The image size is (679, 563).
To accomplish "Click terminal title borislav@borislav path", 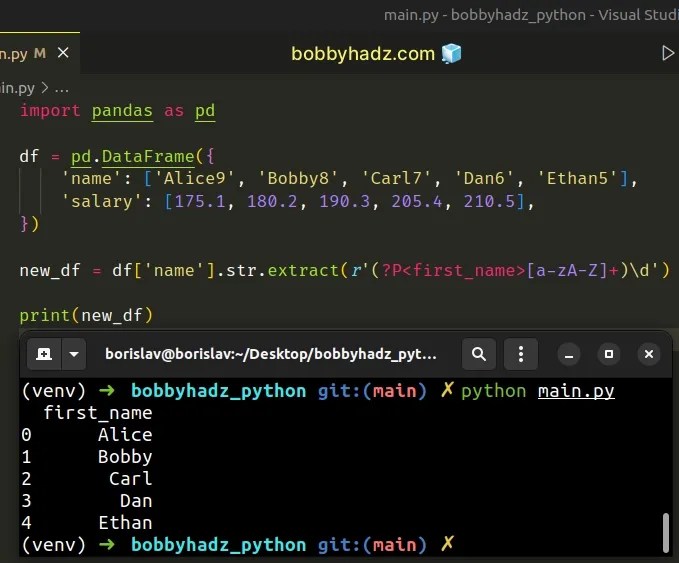I will 271,354.
